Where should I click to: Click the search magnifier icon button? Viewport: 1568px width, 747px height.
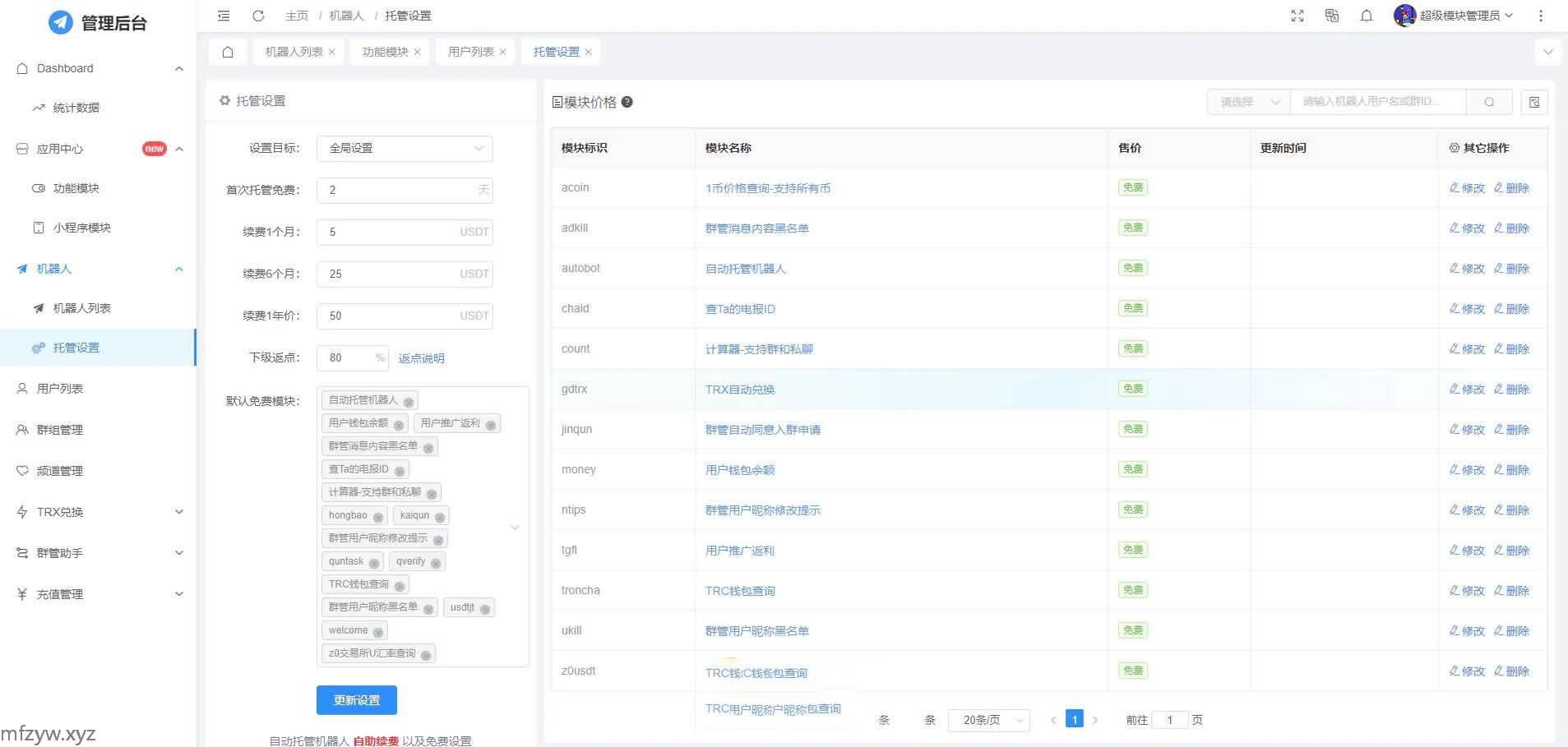click(x=1489, y=102)
